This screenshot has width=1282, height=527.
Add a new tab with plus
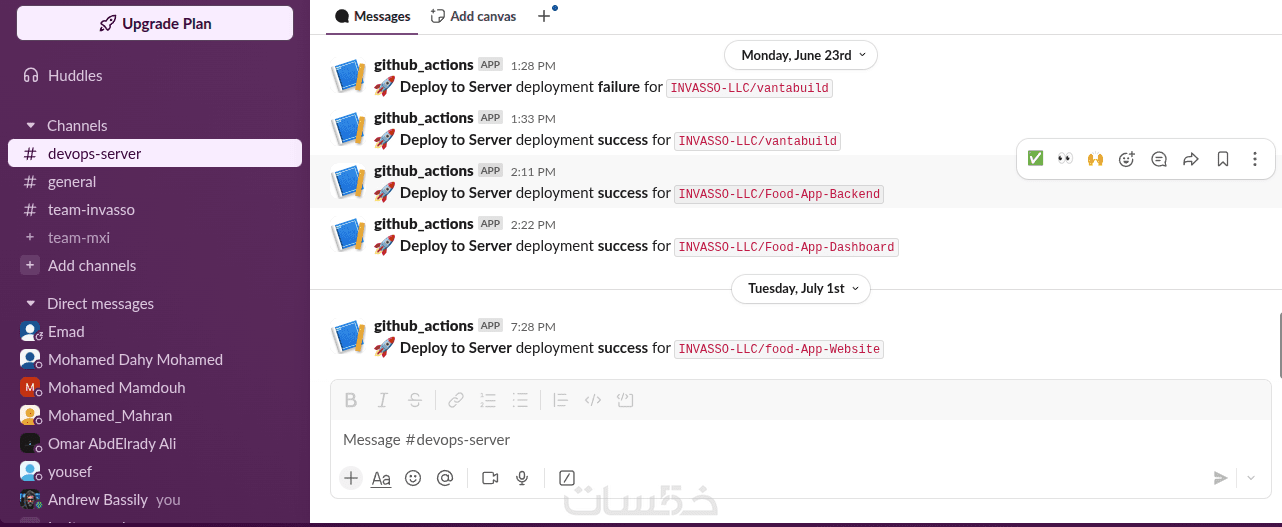click(x=544, y=16)
